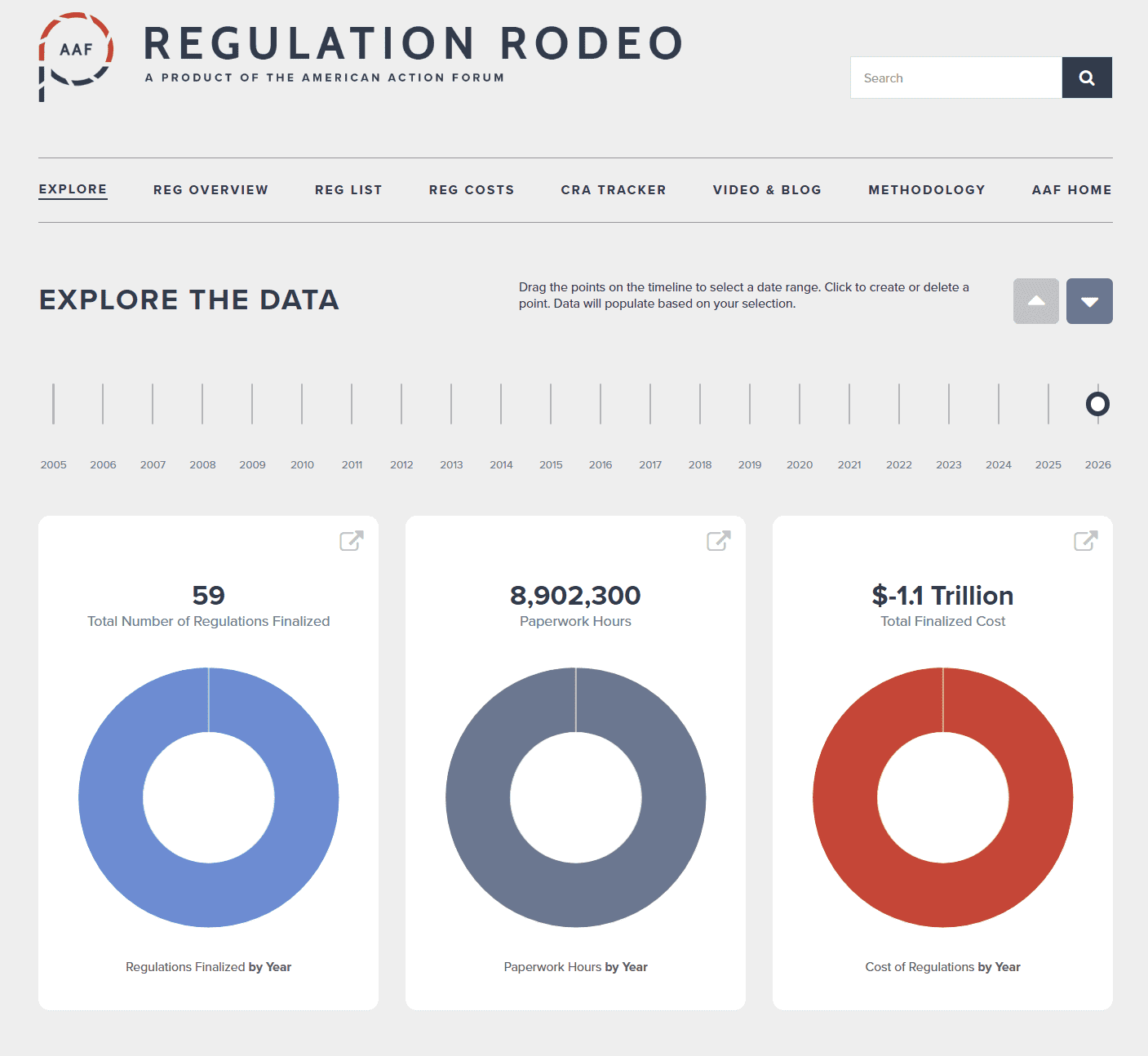Open export icon on Total Finalized Cost card
Image resolution: width=1148 pixels, height=1056 pixels.
click(x=1085, y=540)
